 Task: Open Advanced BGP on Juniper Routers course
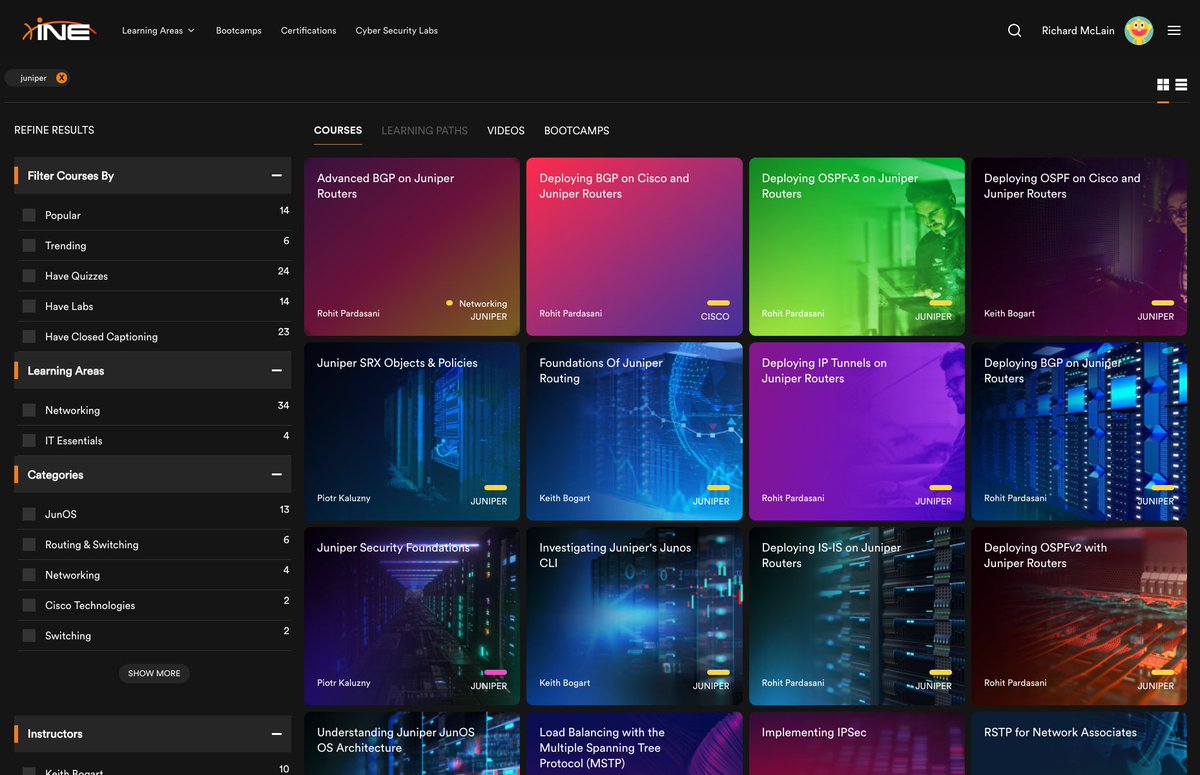(x=412, y=247)
